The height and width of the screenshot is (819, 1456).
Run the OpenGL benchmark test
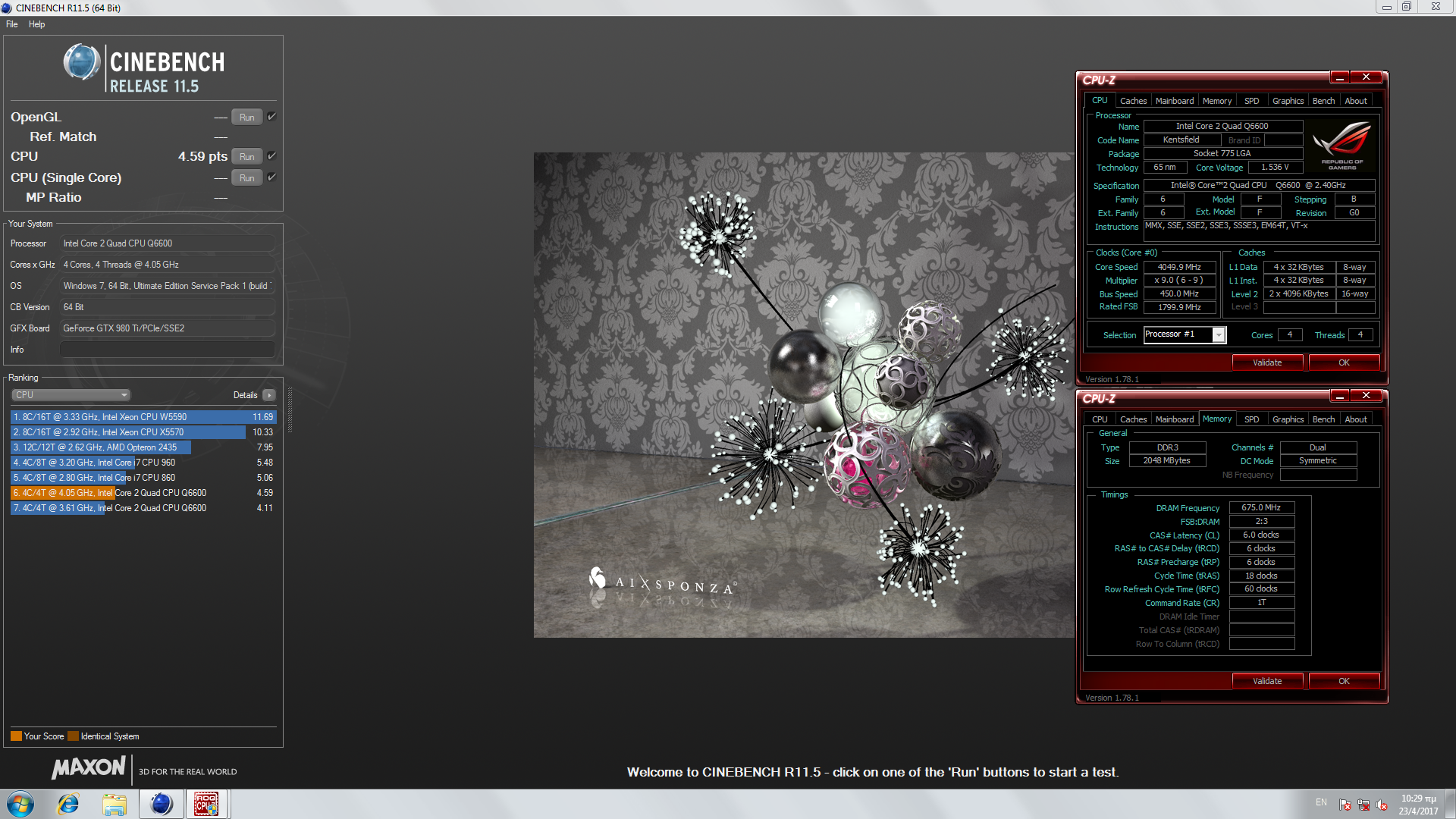pos(246,117)
